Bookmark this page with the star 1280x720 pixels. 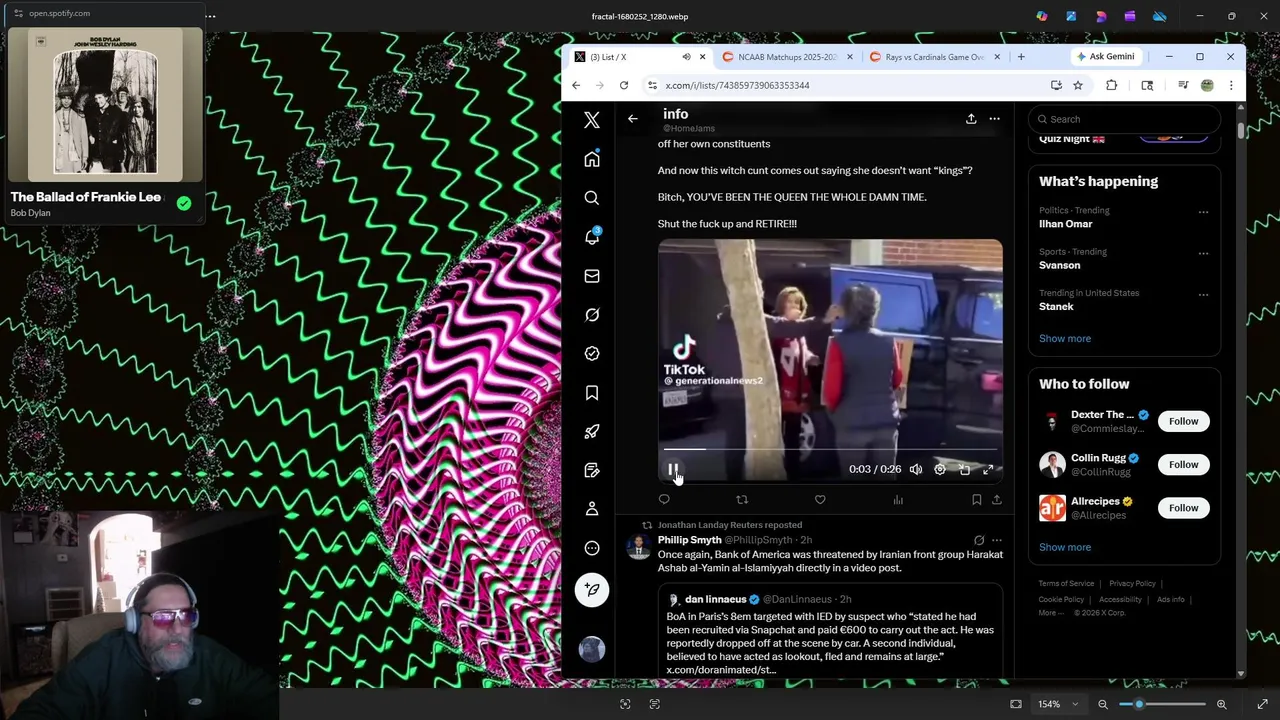(x=1078, y=85)
